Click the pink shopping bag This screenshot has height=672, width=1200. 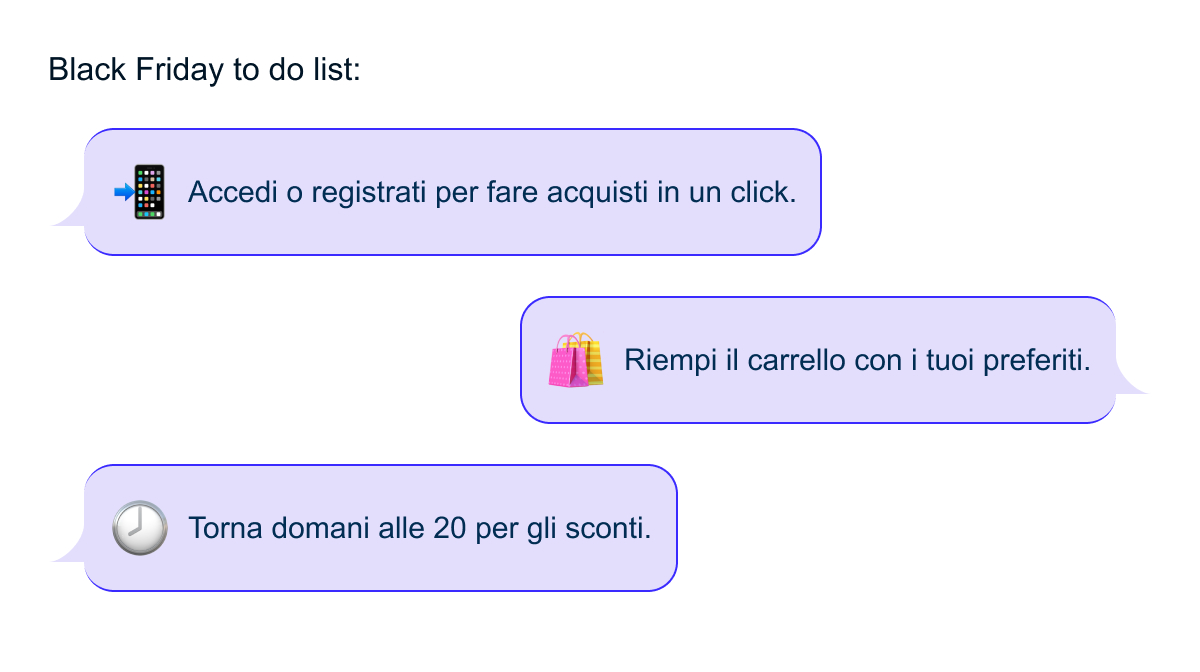(x=569, y=364)
